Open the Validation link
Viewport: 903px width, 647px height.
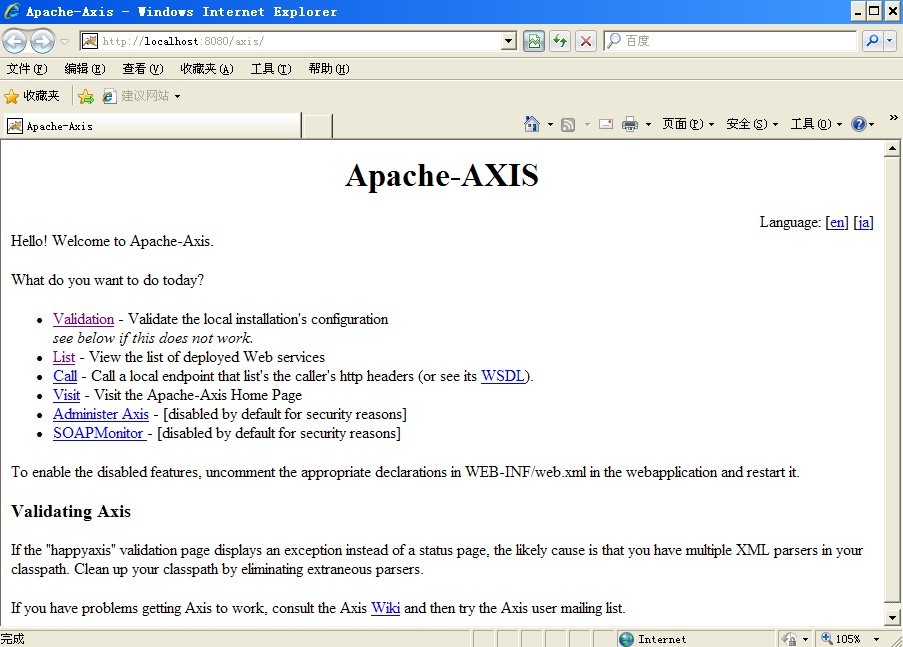(x=83, y=318)
